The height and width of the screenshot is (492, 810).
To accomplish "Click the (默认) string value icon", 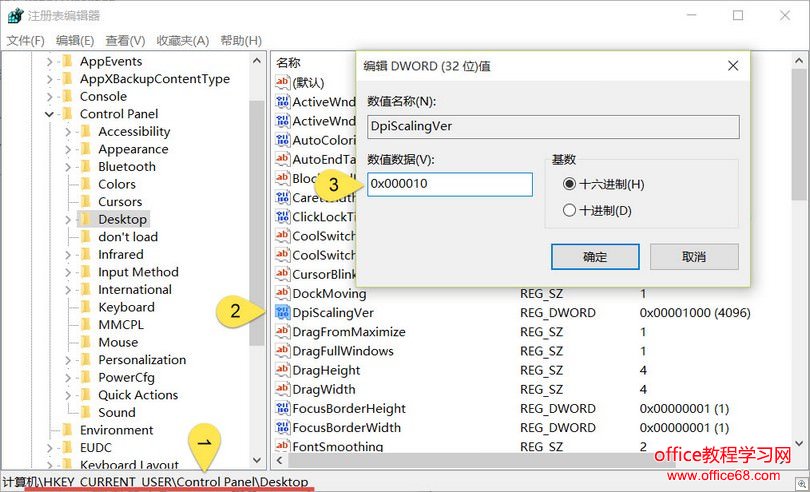I will pos(283,82).
